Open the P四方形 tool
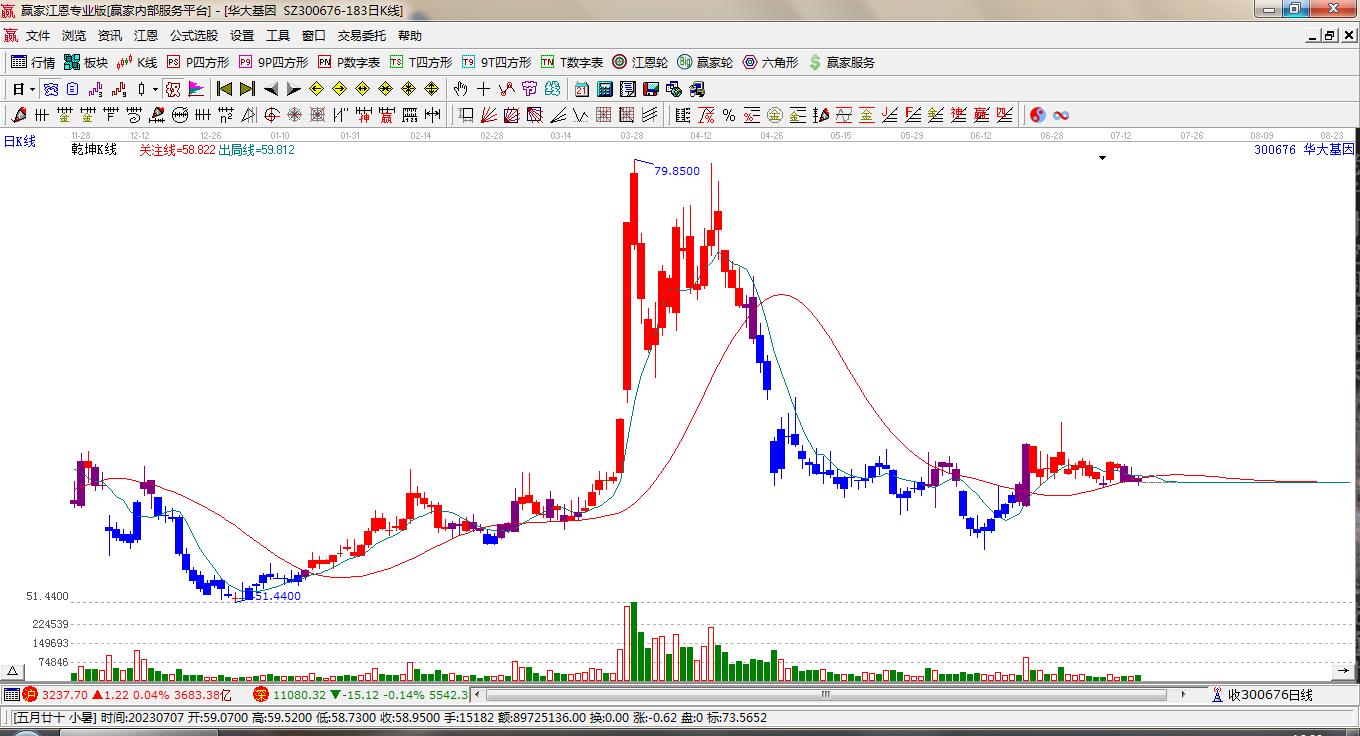 click(x=198, y=62)
